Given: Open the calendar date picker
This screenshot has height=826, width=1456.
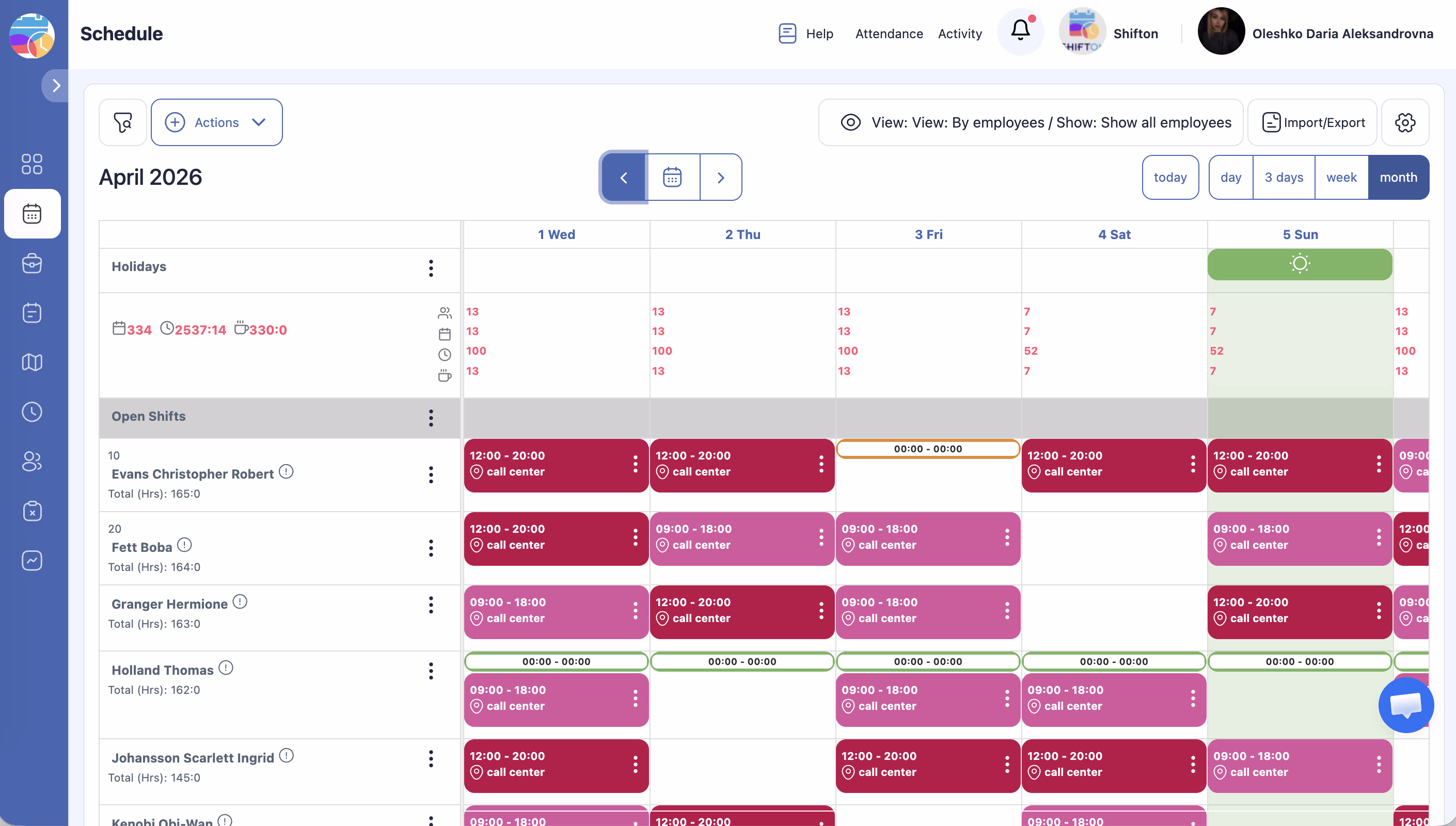Looking at the screenshot, I should (x=673, y=178).
